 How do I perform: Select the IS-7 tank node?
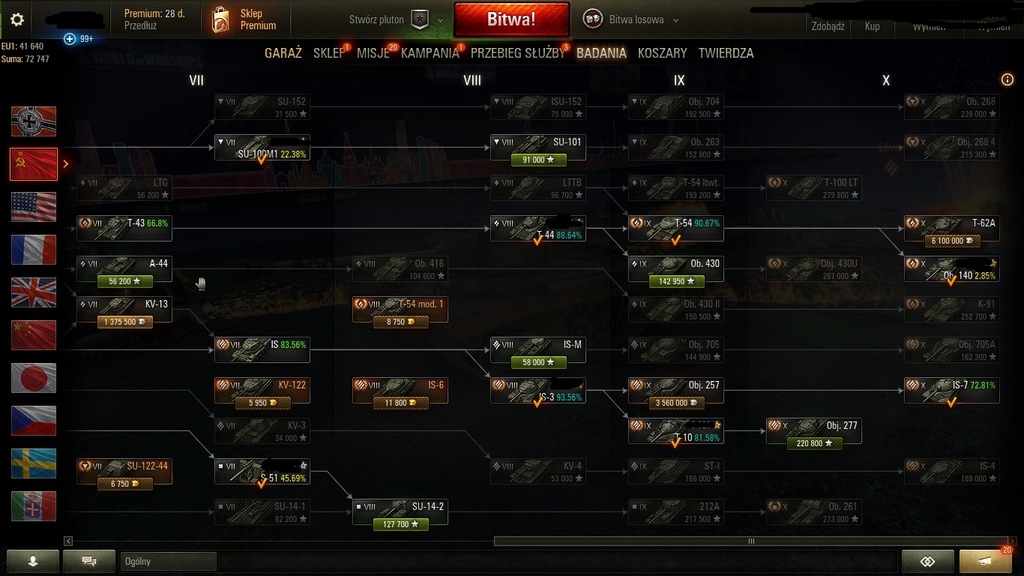952,391
